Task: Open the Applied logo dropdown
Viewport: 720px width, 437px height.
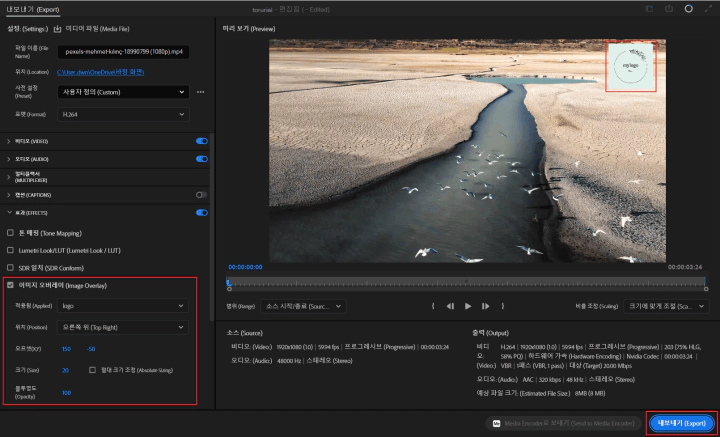Action: coord(123,306)
